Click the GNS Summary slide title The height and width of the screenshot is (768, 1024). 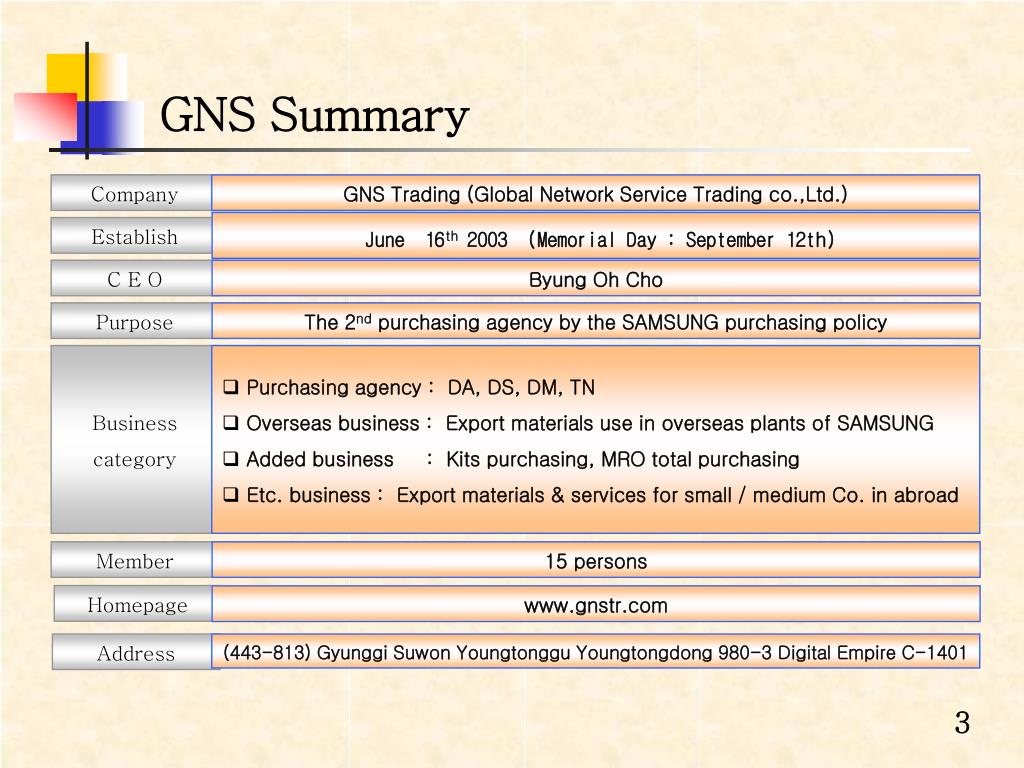(x=314, y=116)
